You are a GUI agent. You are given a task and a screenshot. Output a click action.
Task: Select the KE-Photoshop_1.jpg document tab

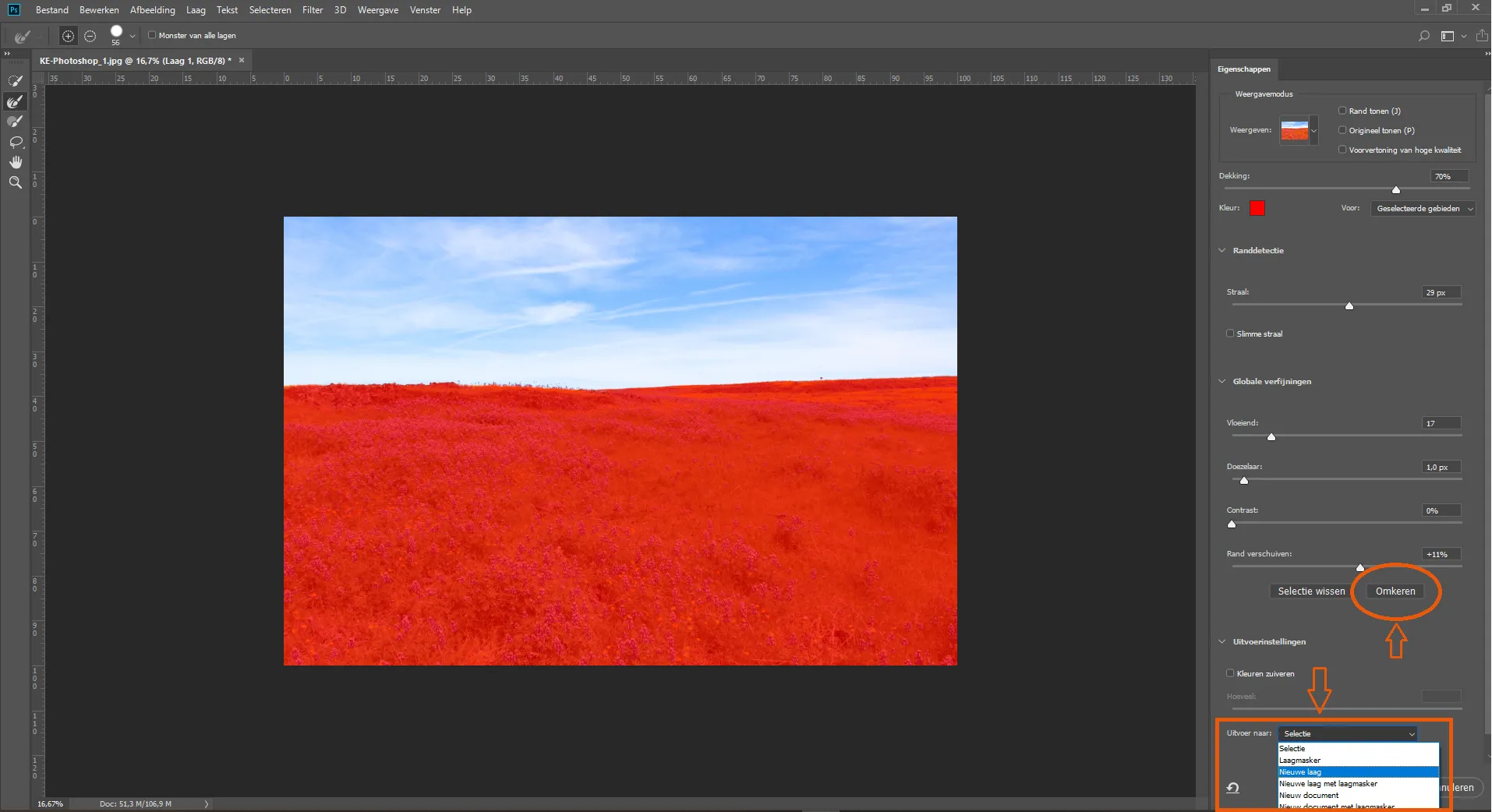[x=136, y=60]
